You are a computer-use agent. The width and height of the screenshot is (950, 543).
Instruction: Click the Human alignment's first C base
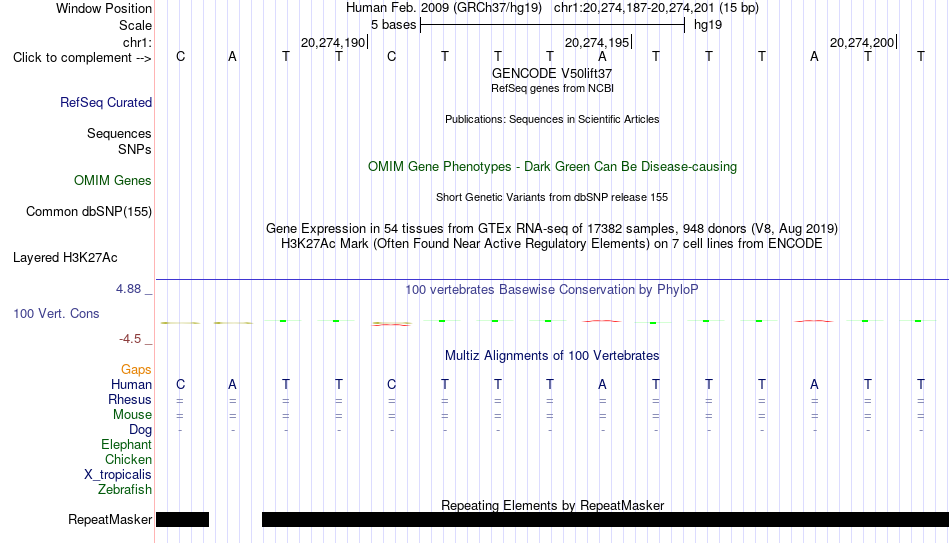tap(181, 385)
